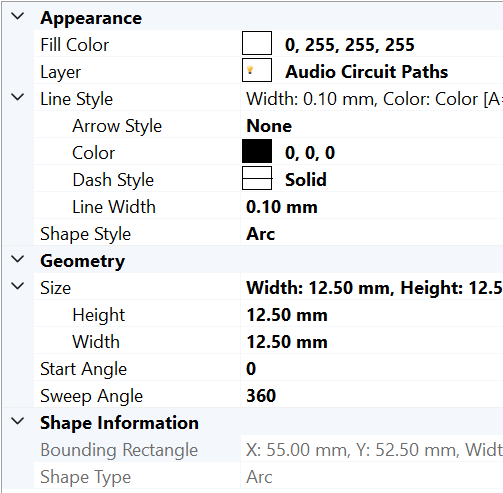The width and height of the screenshot is (503, 493).
Task: Edit the Line Width 0.10 mm field
Action: click(x=372, y=207)
